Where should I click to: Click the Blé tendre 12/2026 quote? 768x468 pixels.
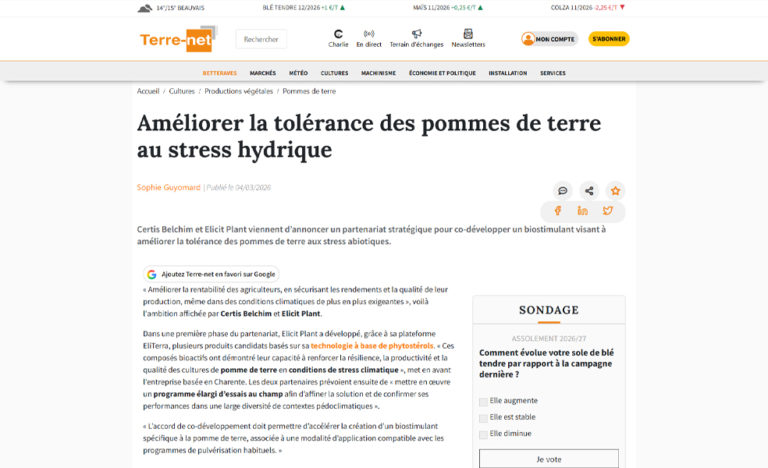coord(304,8)
